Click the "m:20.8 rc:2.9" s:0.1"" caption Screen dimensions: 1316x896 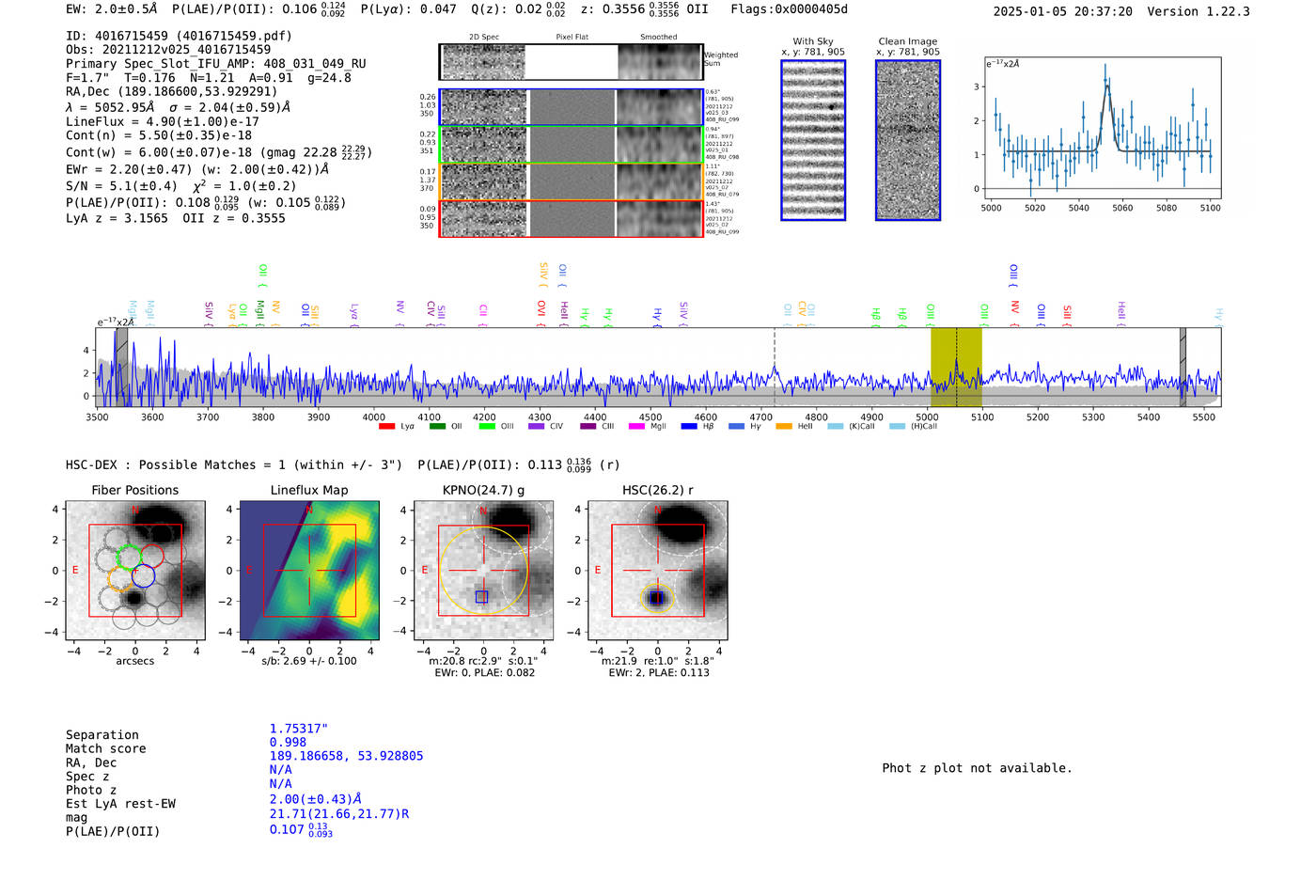(483, 661)
